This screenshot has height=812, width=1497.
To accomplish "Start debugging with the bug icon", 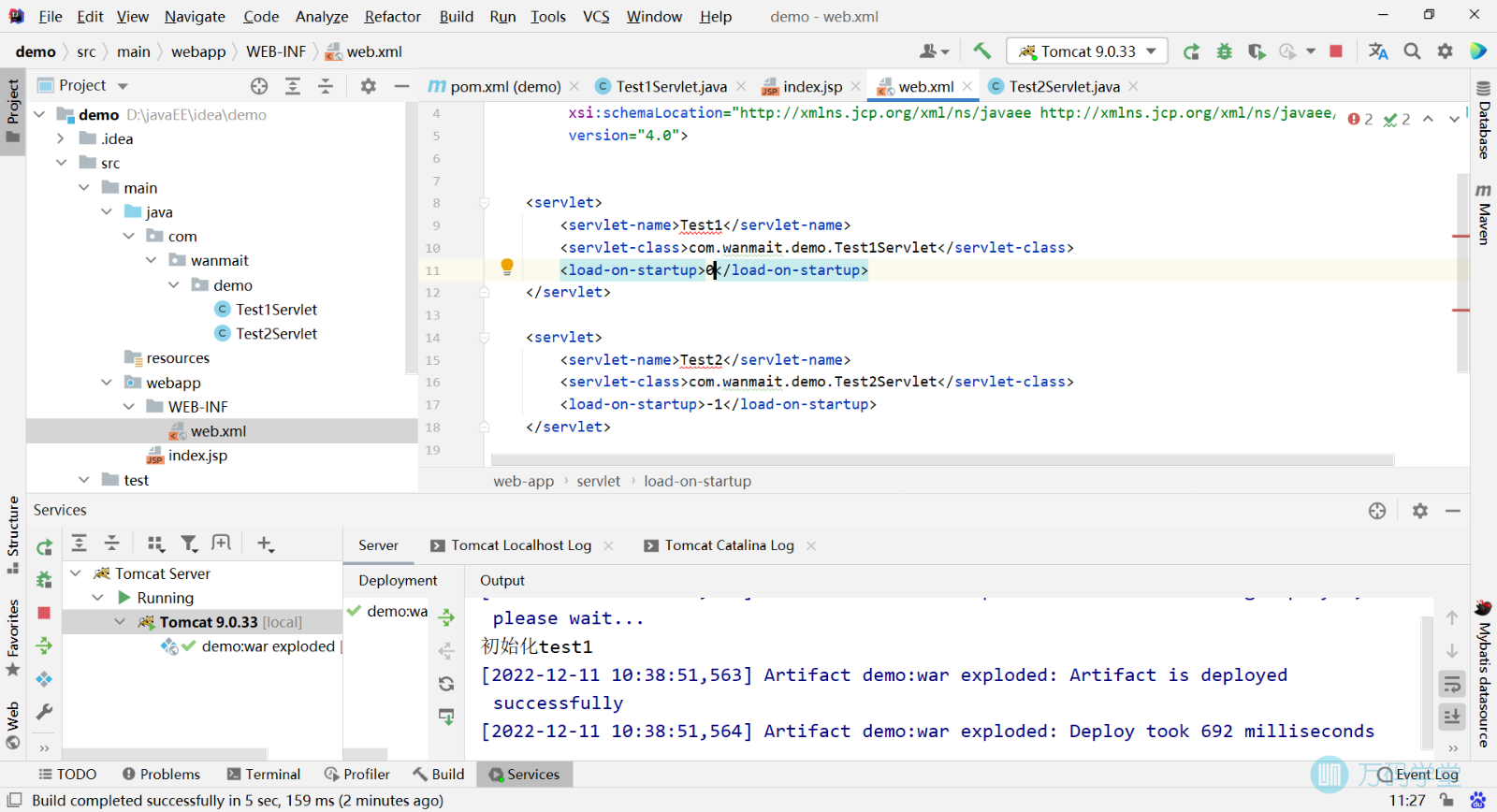I will tap(1224, 51).
